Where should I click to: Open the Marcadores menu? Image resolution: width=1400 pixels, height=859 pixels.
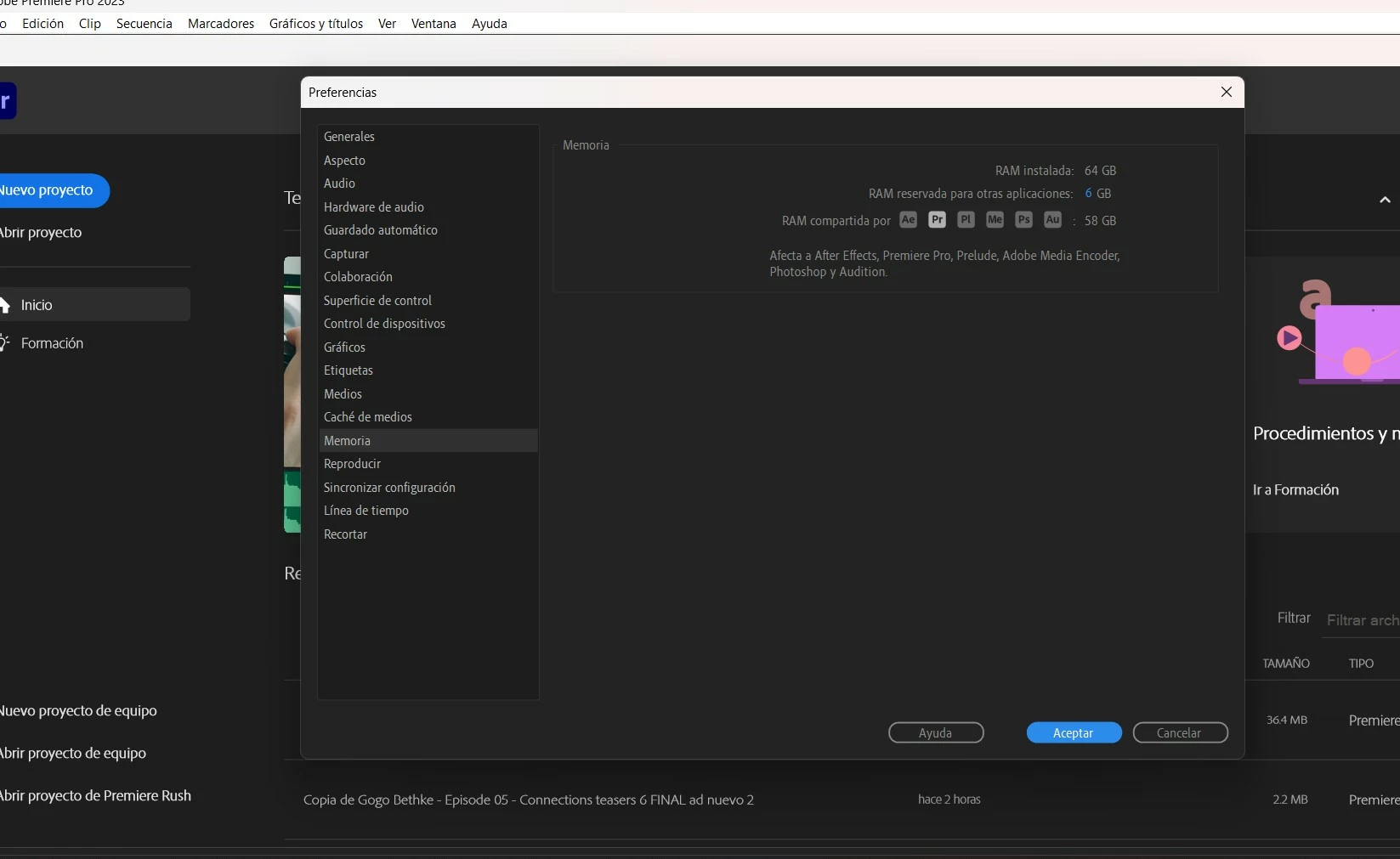click(x=221, y=24)
